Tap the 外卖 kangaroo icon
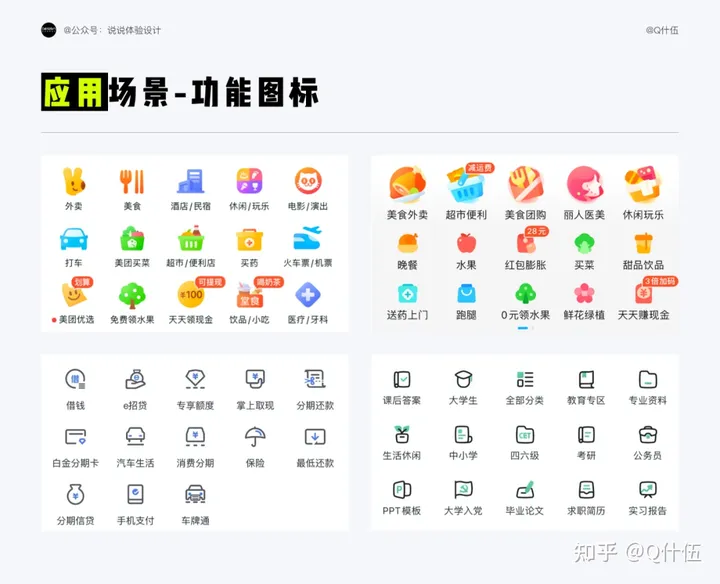This screenshot has width=720, height=584. (x=73, y=181)
